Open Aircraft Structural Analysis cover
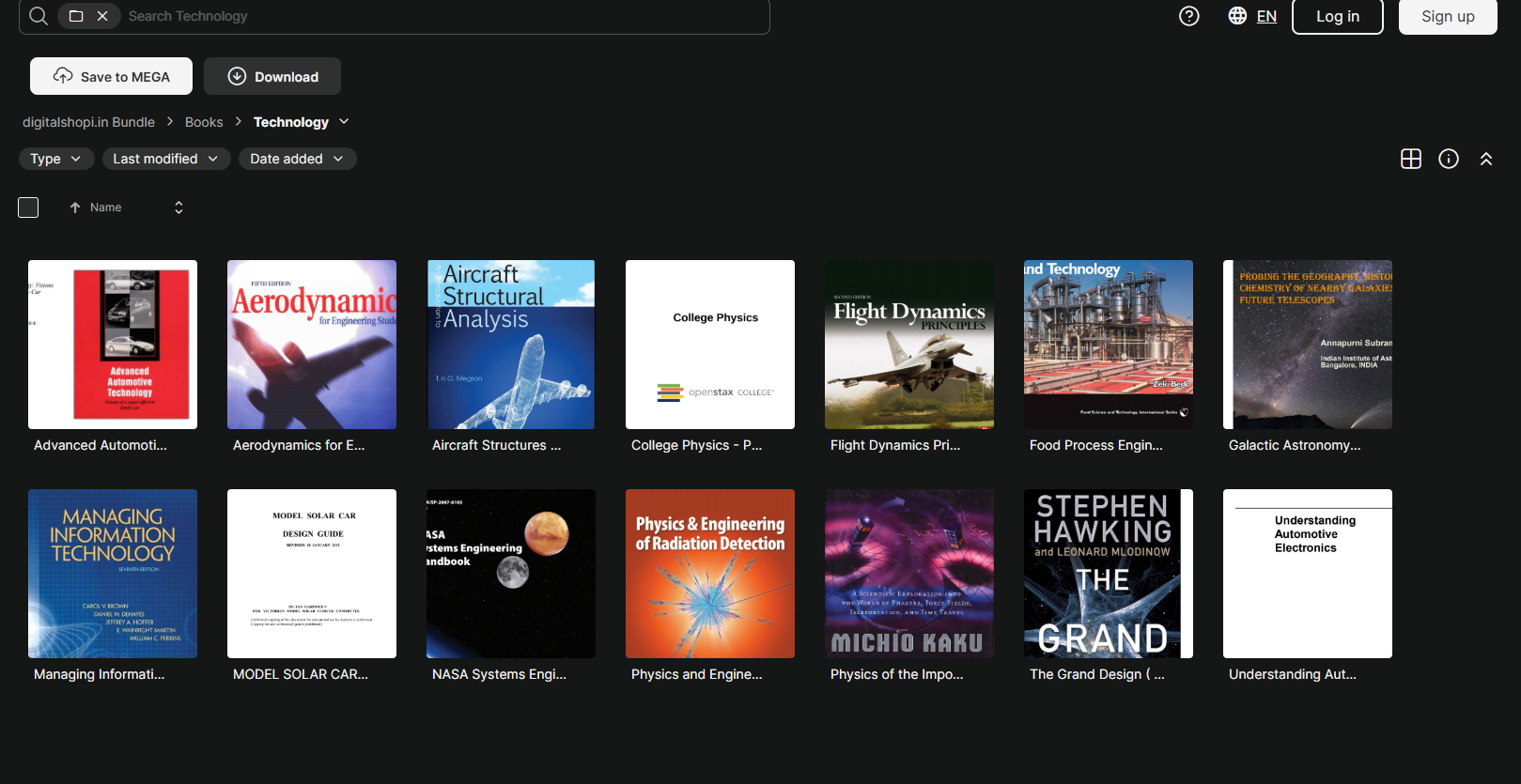Viewport: 1521px width, 784px height. 511,345
